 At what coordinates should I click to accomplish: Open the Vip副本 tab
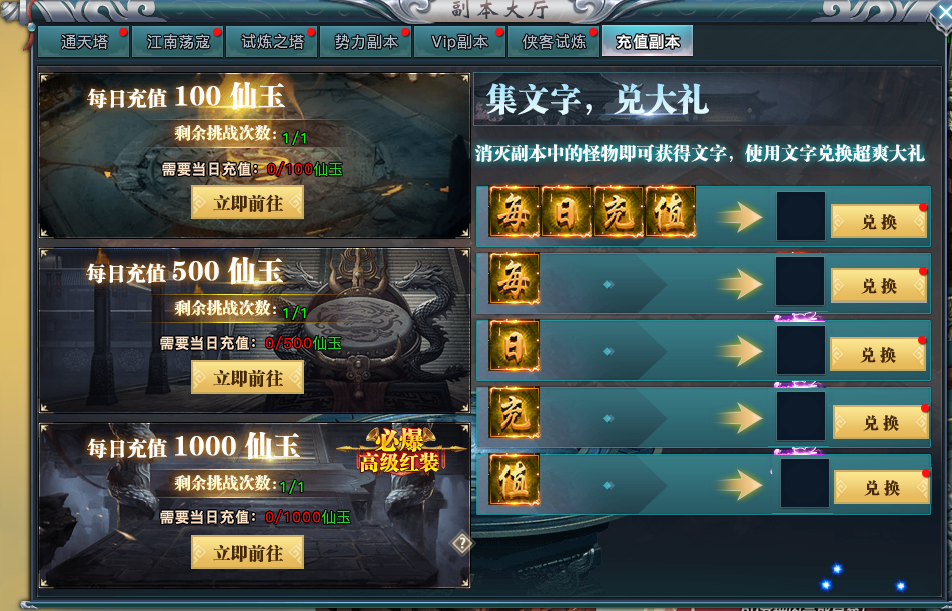(460, 41)
